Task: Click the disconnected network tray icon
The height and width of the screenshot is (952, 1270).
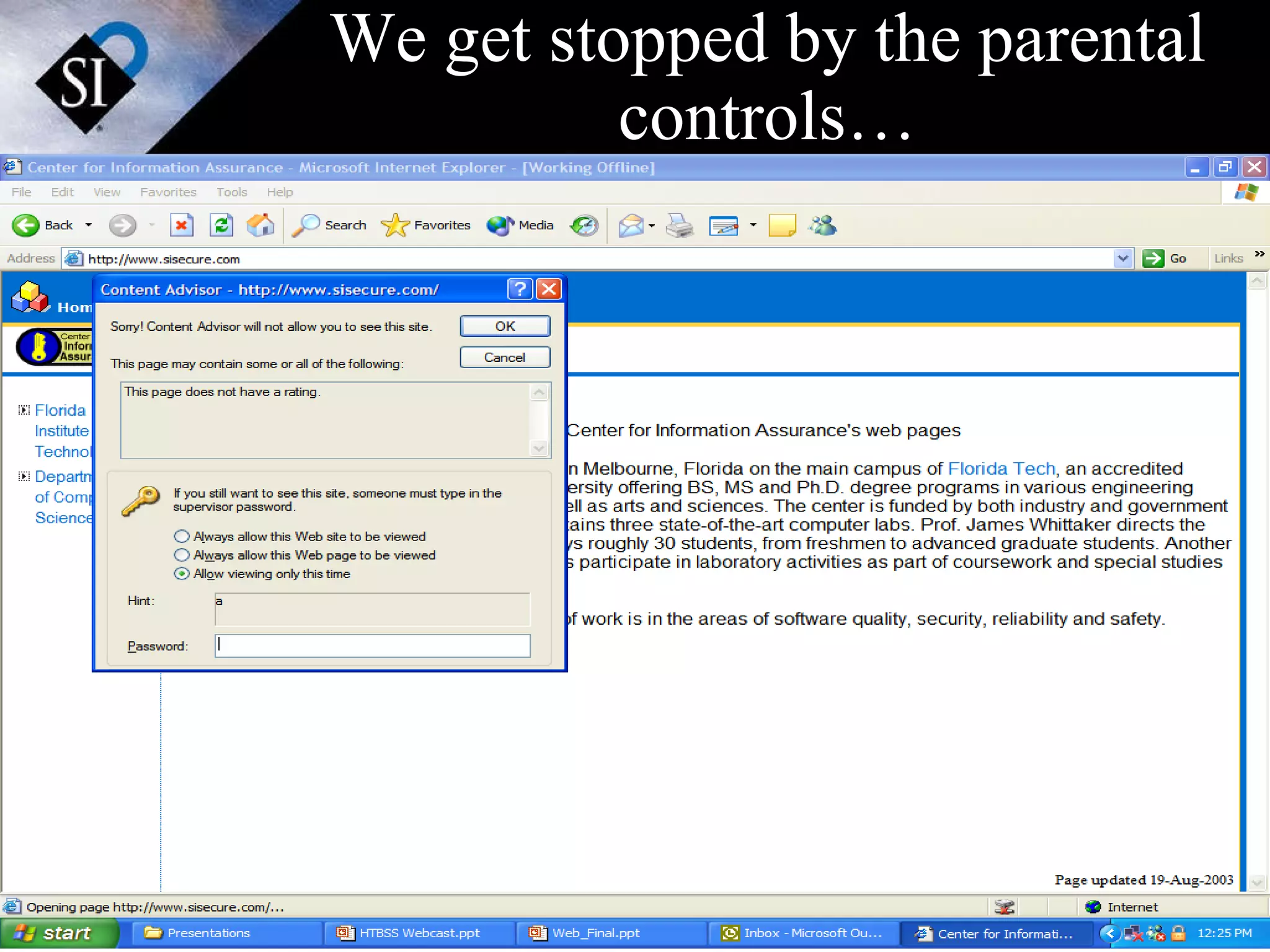Action: (x=1134, y=933)
